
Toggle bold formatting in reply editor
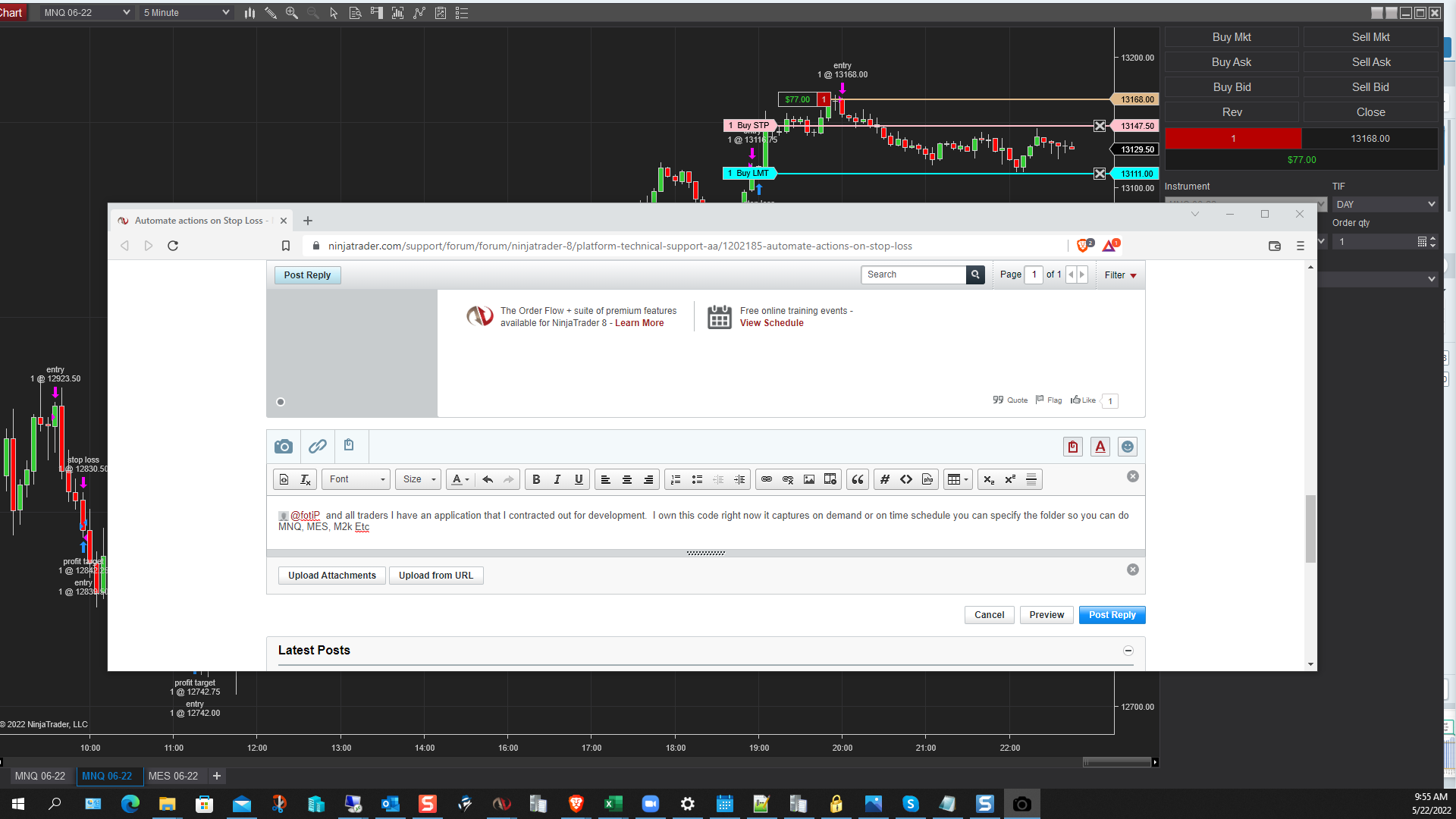[536, 479]
